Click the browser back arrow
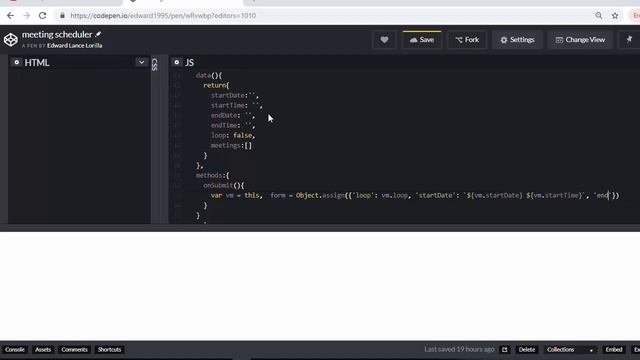This screenshot has width=640, height=360. [x=10, y=16]
